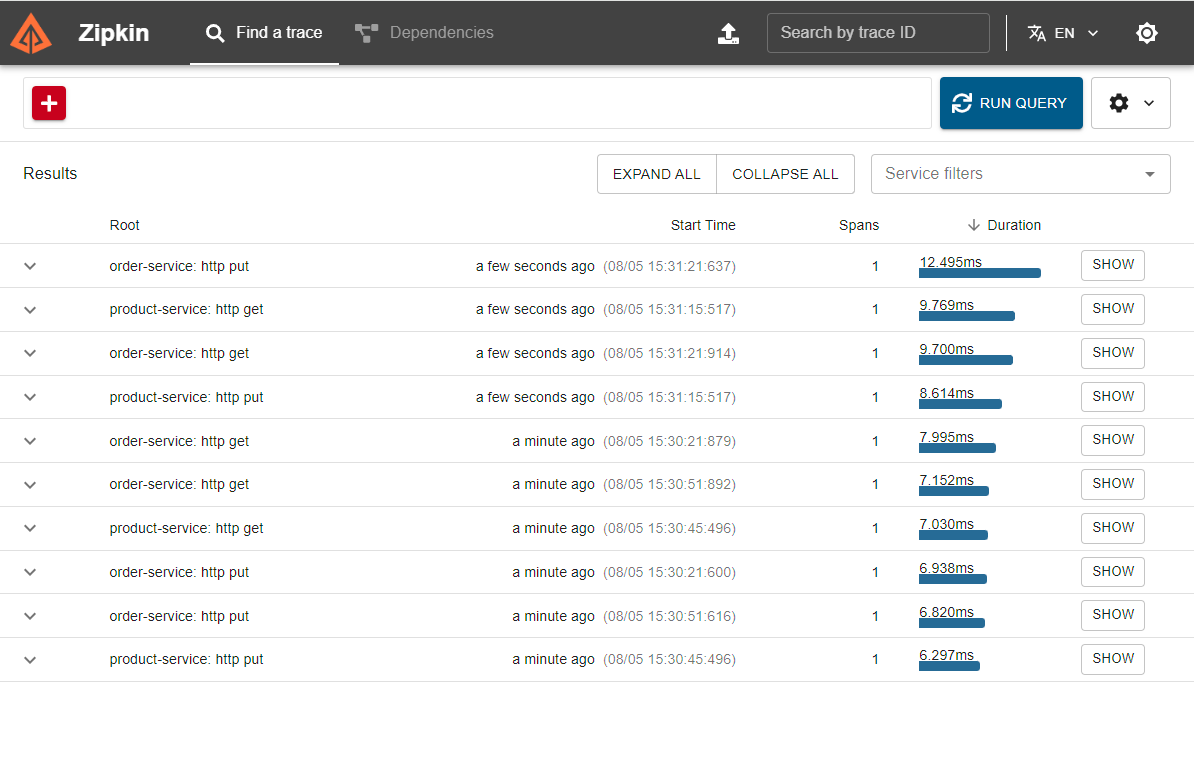Expand product-service http get 9.769ms row
The height and width of the screenshot is (778, 1194).
click(30, 310)
